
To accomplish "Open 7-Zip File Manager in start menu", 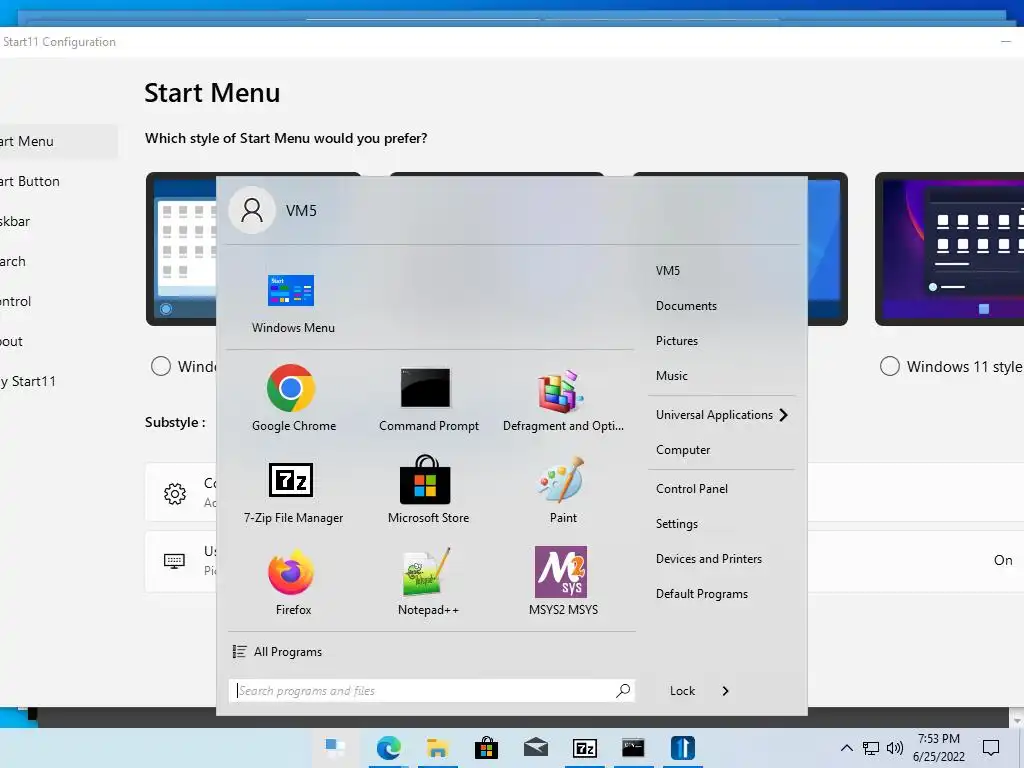I will click(291, 480).
